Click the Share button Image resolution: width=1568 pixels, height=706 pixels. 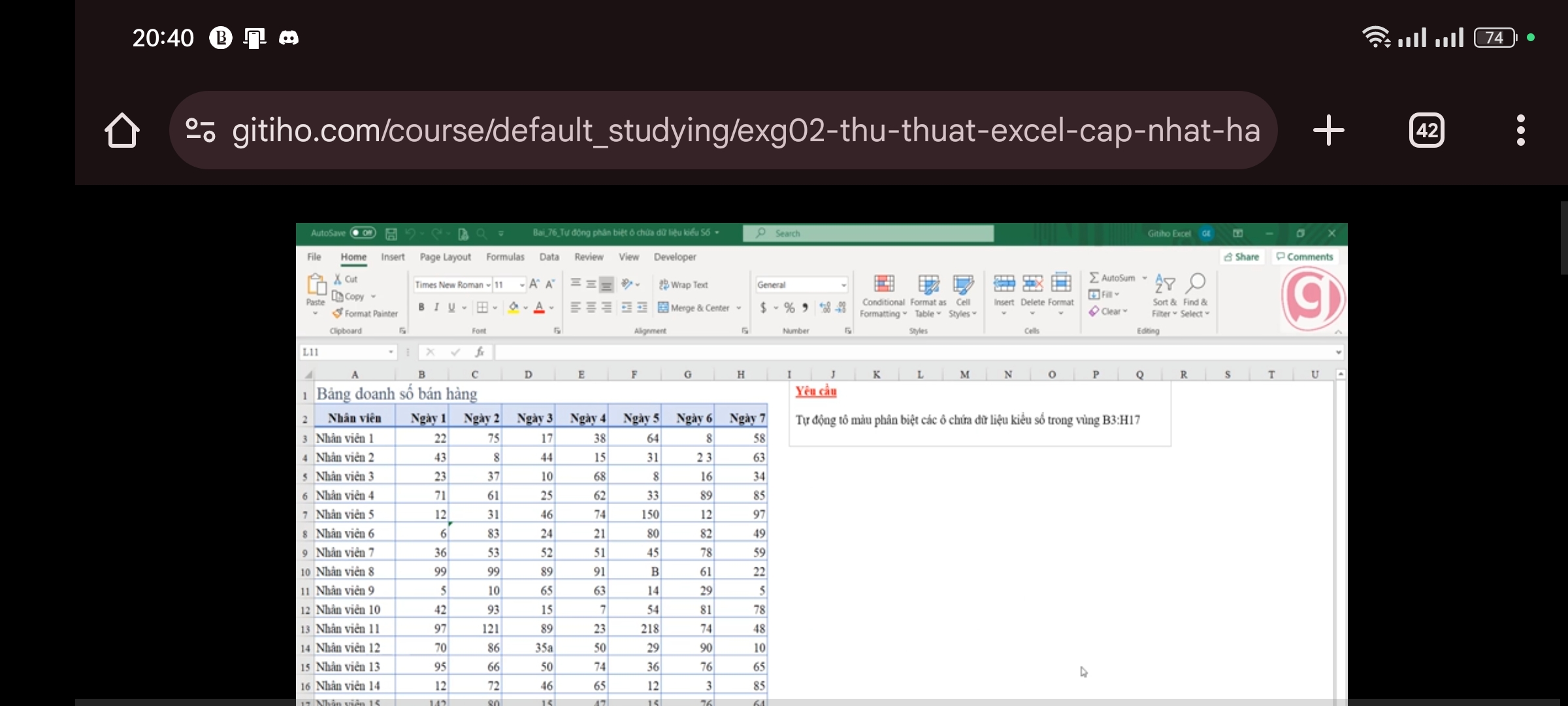[x=1241, y=257]
